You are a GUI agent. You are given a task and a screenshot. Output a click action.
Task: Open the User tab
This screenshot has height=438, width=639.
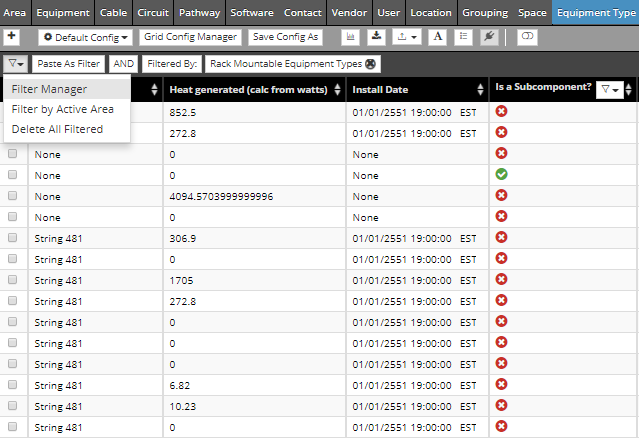pos(388,13)
